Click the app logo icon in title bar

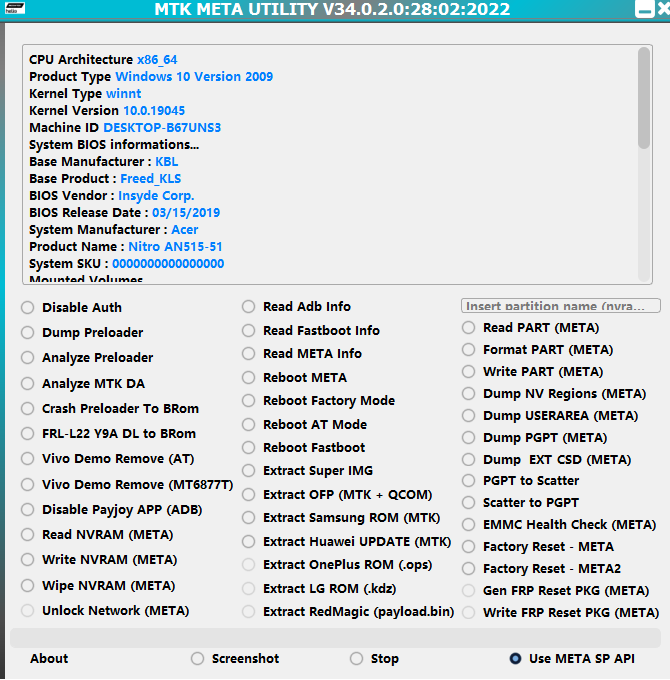coord(14,8)
